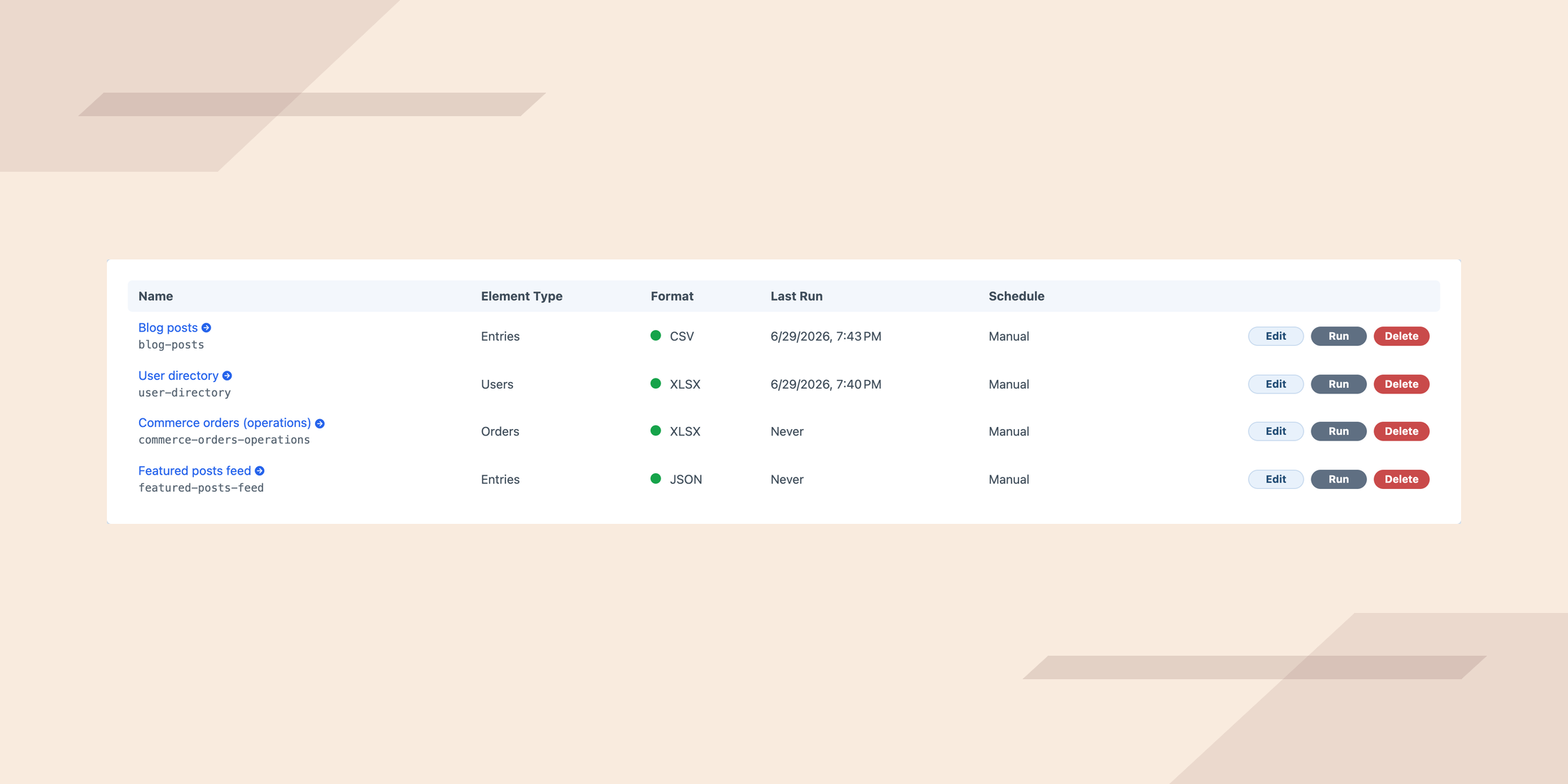The height and width of the screenshot is (784, 1568).
Task: Edit the Featured posts feed export
Action: pyautogui.click(x=1276, y=479)
